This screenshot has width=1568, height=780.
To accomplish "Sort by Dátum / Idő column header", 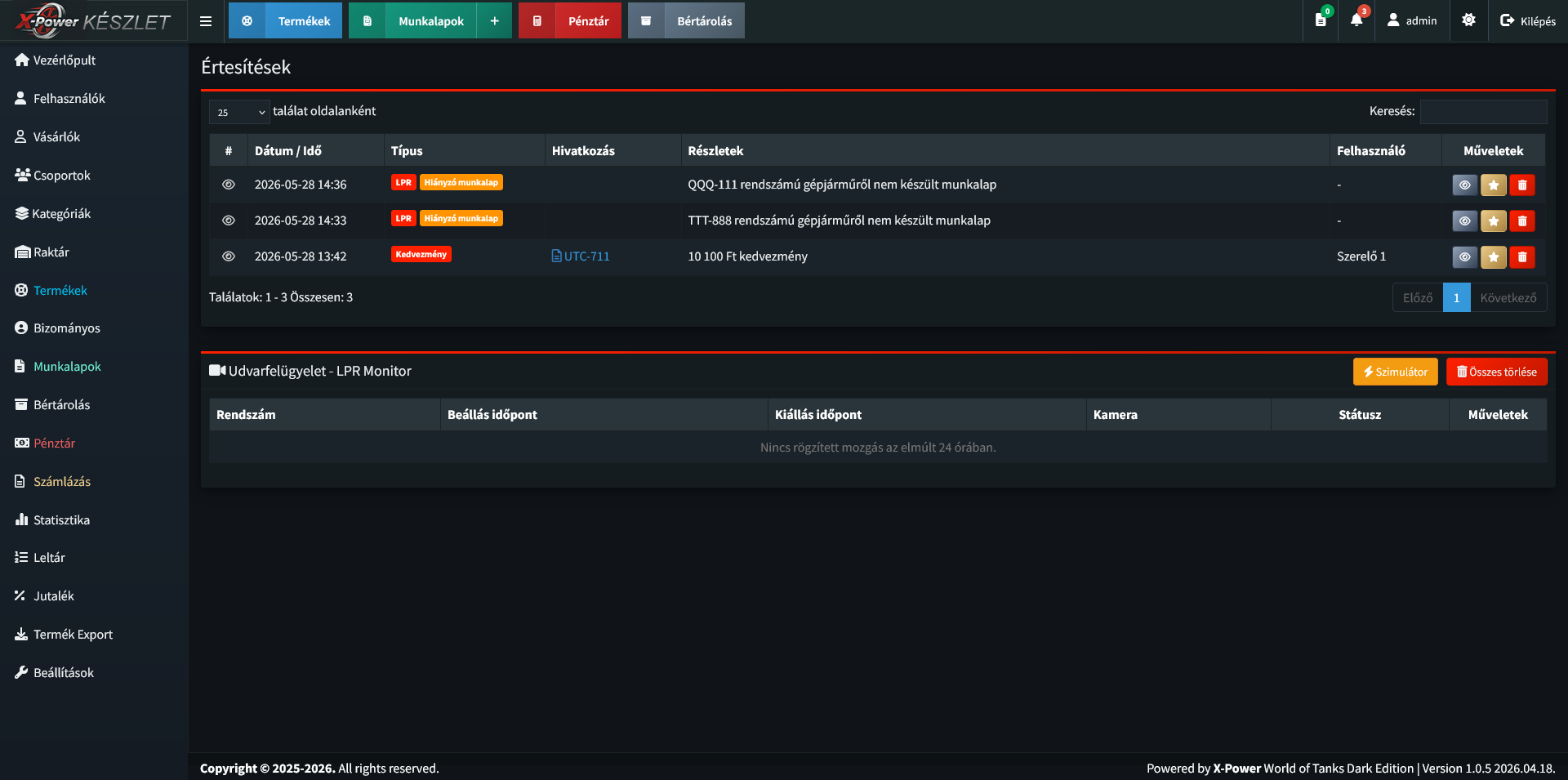I will [288, 151].
